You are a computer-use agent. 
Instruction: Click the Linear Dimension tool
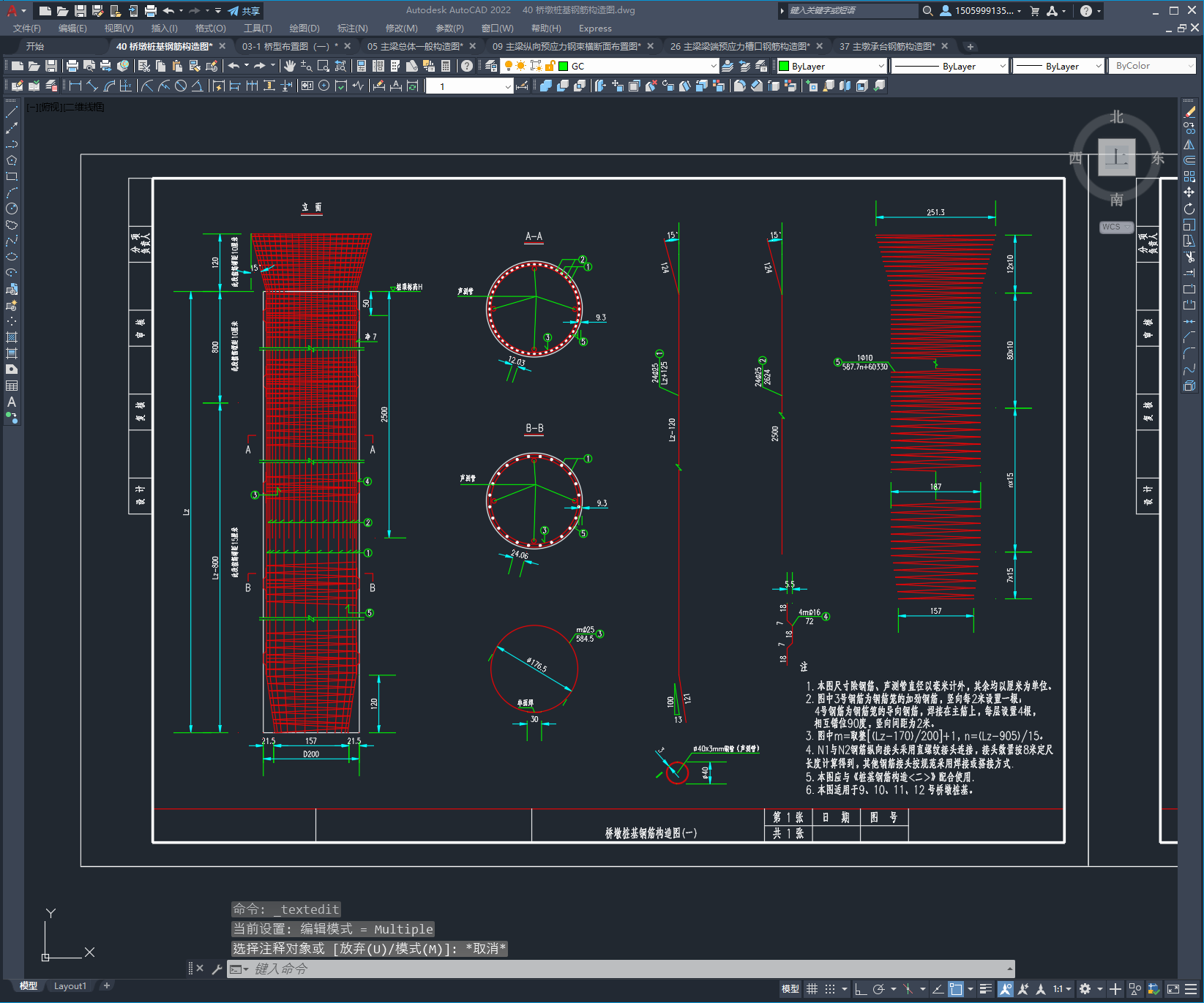[x=75, y=86]
